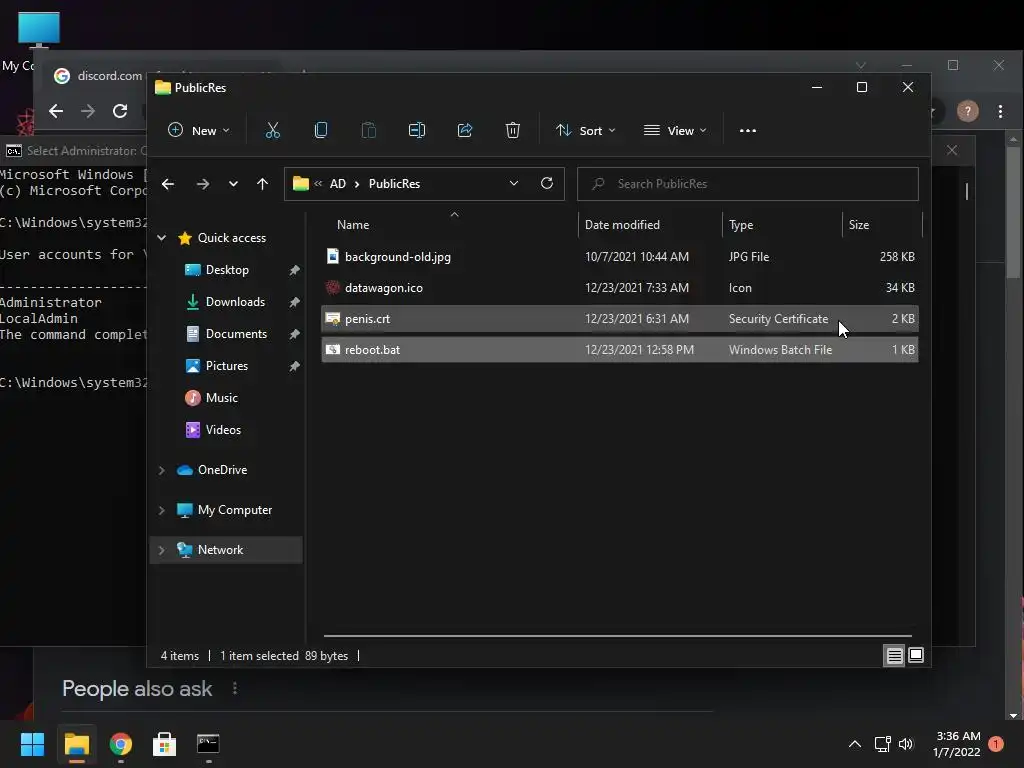
Task: Open the View dropdown
Action: point(675,131)
